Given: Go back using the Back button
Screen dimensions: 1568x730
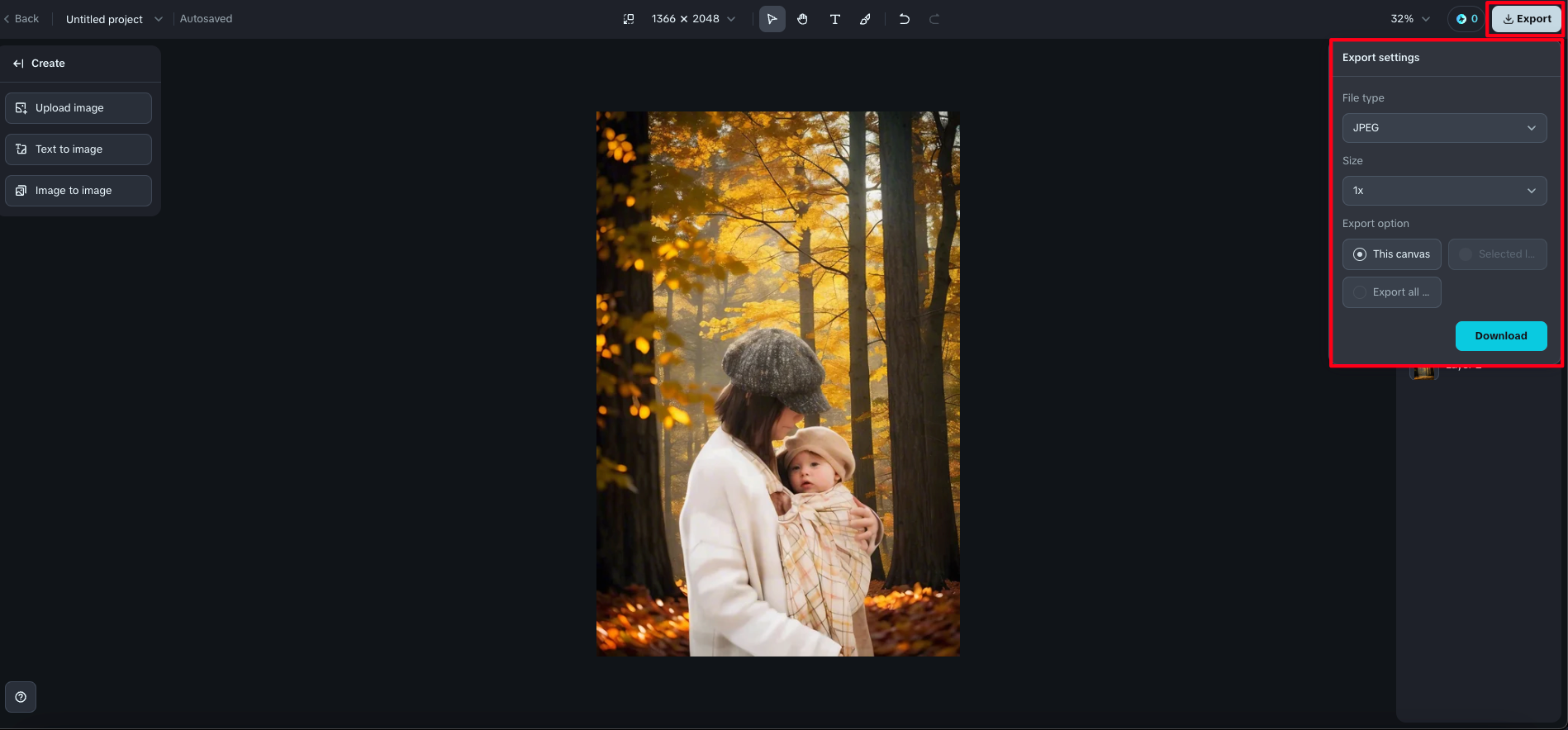Looking at the screenshot, I should [21, 19].
